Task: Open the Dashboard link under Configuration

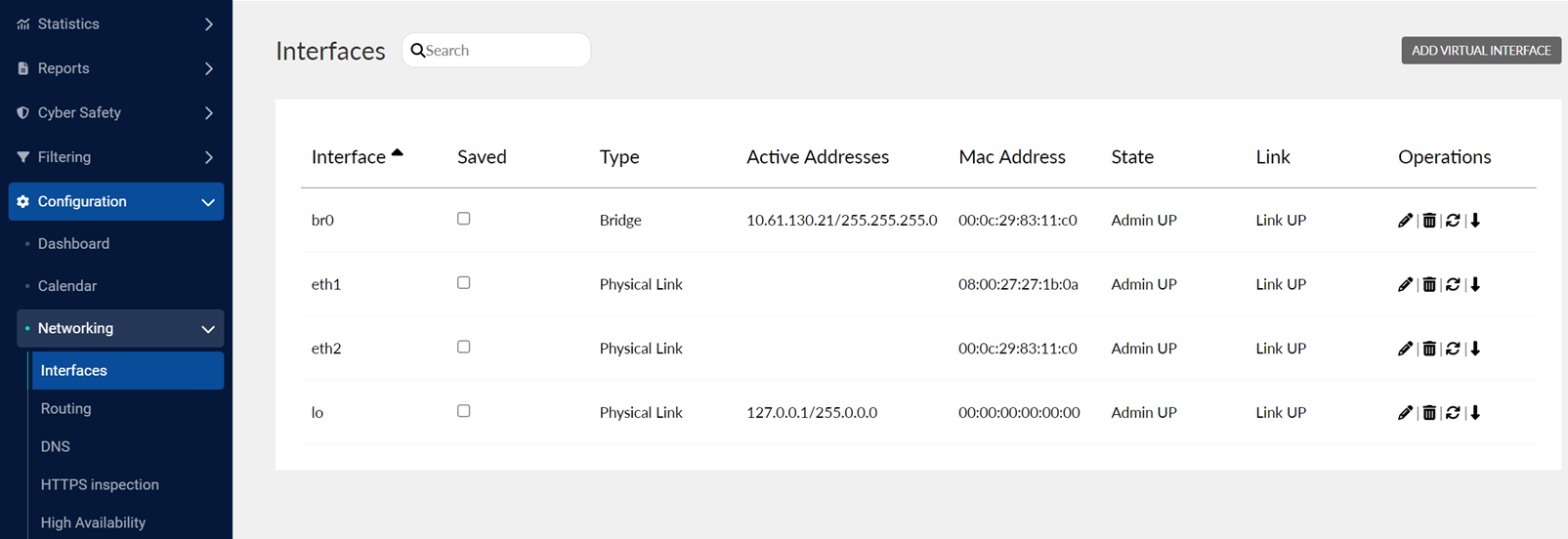Action: pos(73,244)
